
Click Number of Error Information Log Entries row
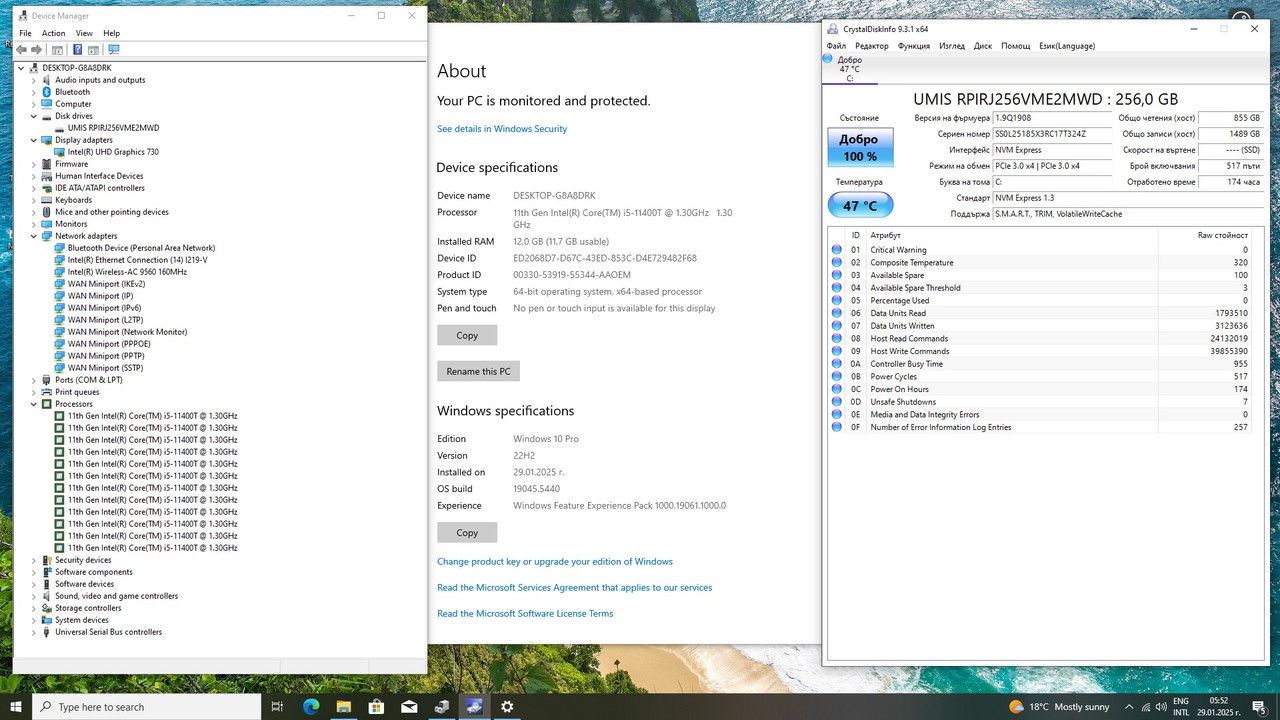(1041, 427)
